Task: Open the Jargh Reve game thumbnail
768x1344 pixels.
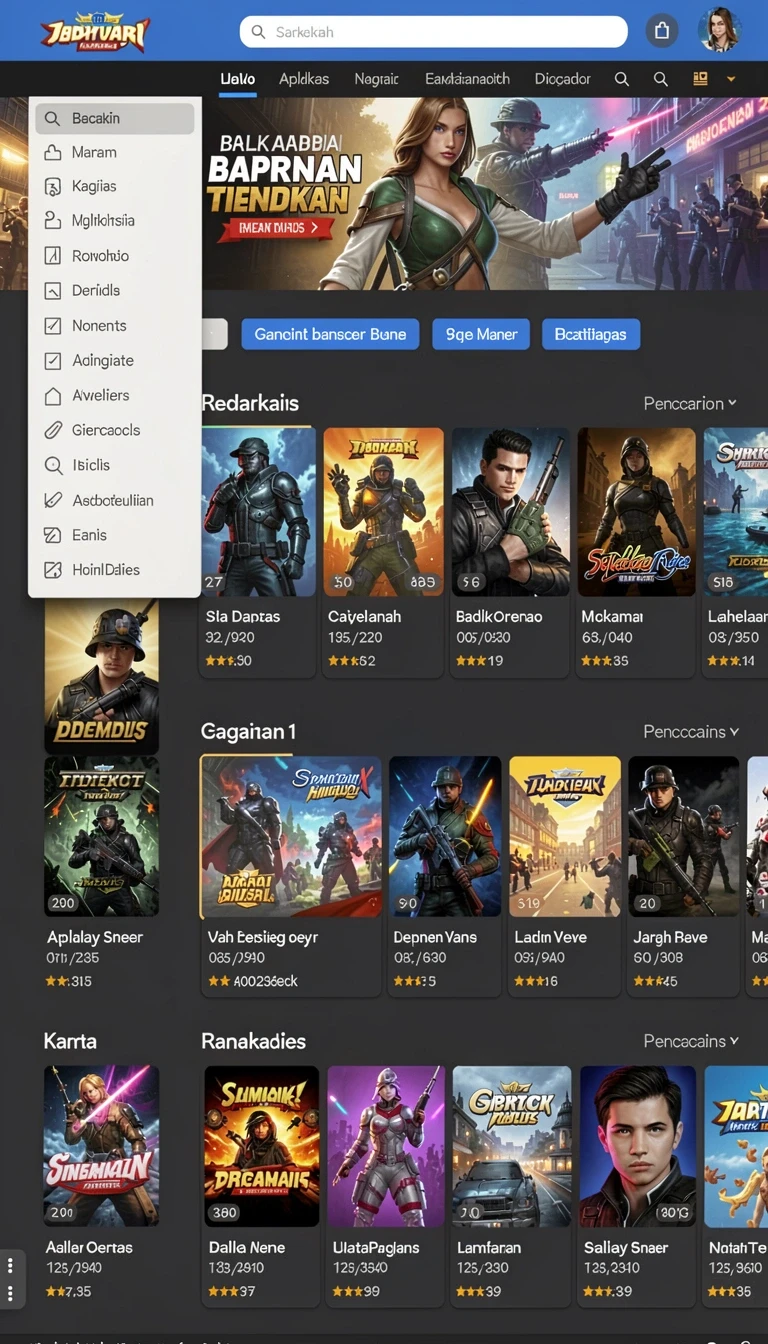Action: coord(684,837)
